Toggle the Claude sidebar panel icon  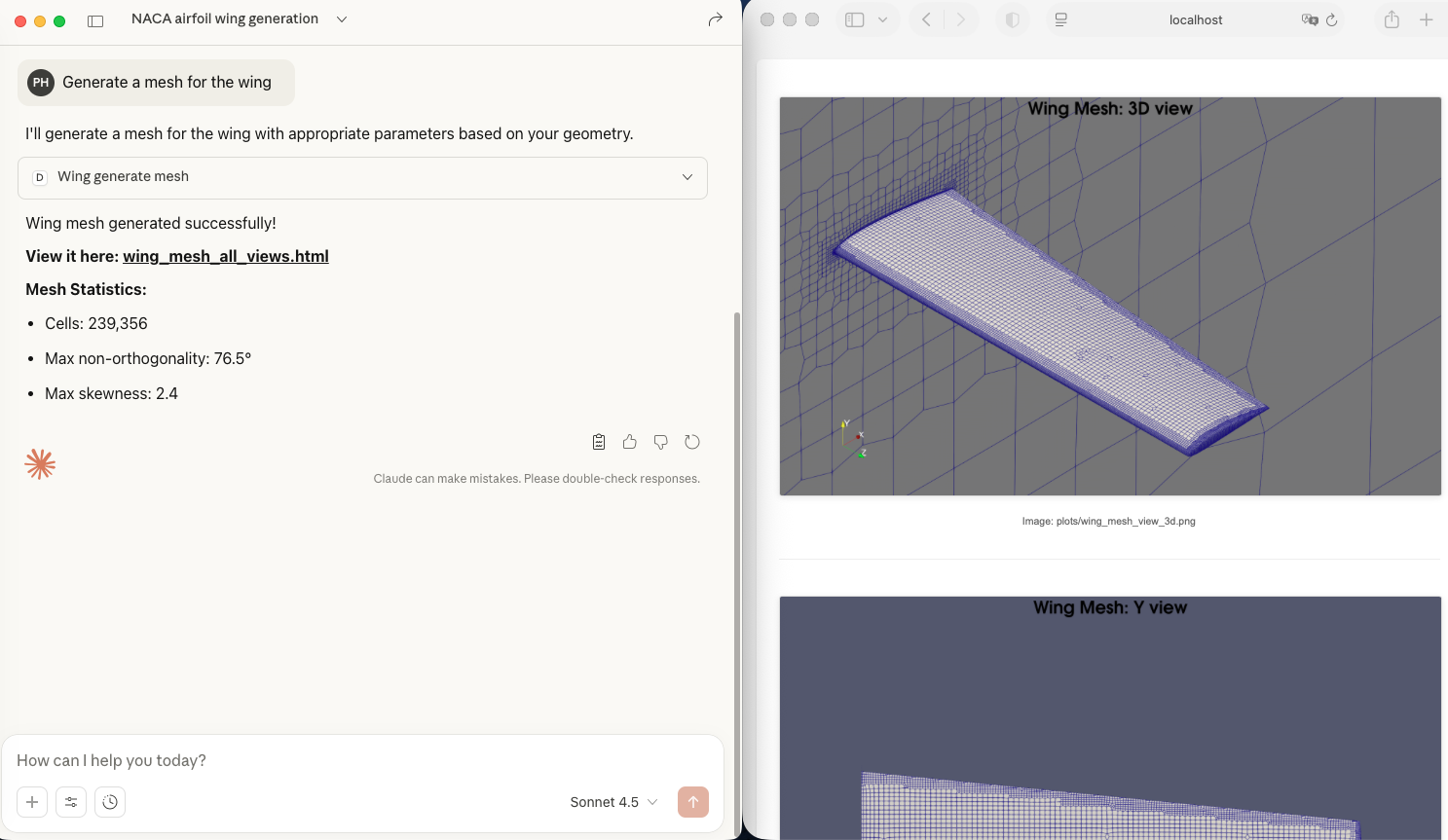(x=95, y=20)
